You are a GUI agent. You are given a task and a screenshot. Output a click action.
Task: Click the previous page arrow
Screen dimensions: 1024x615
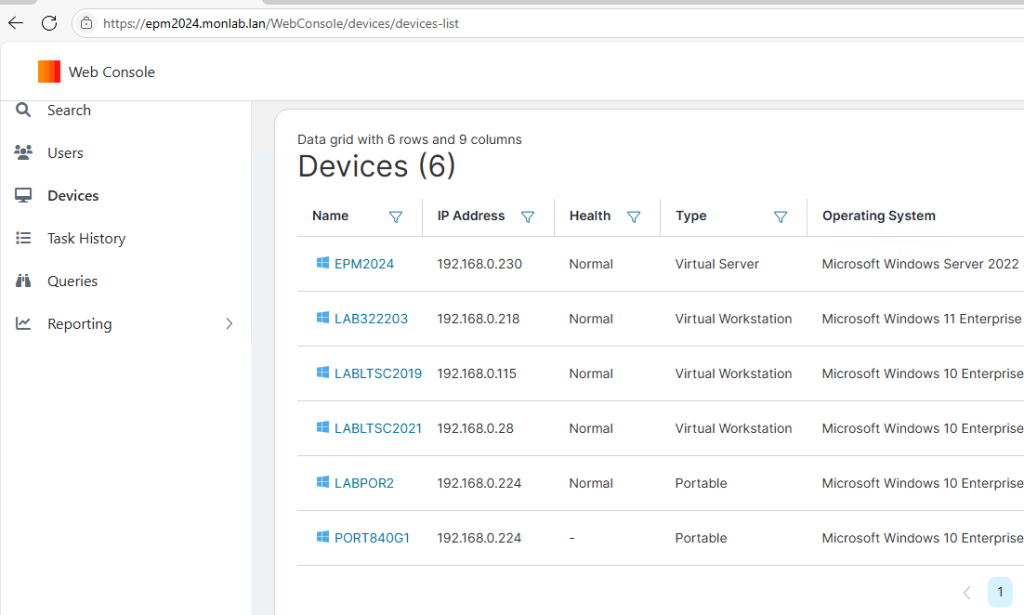(966, 592)
